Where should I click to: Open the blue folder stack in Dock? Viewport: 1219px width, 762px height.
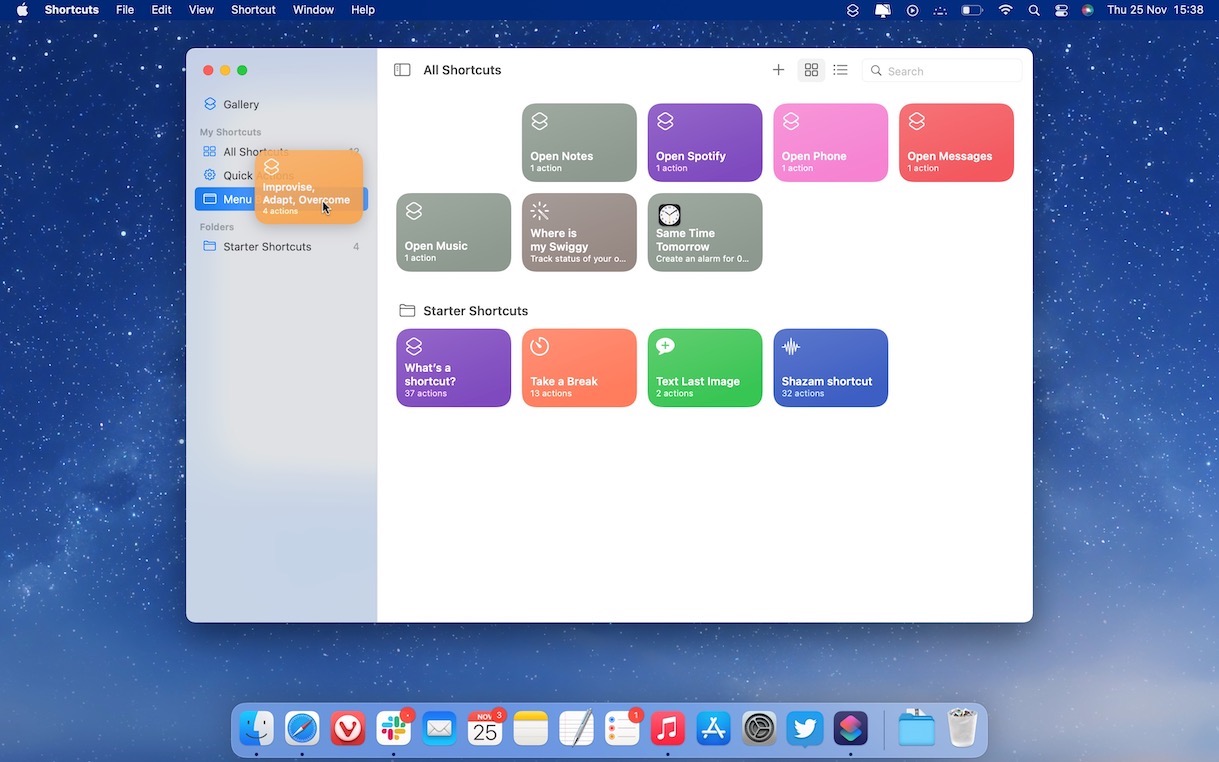pos(916,729)
